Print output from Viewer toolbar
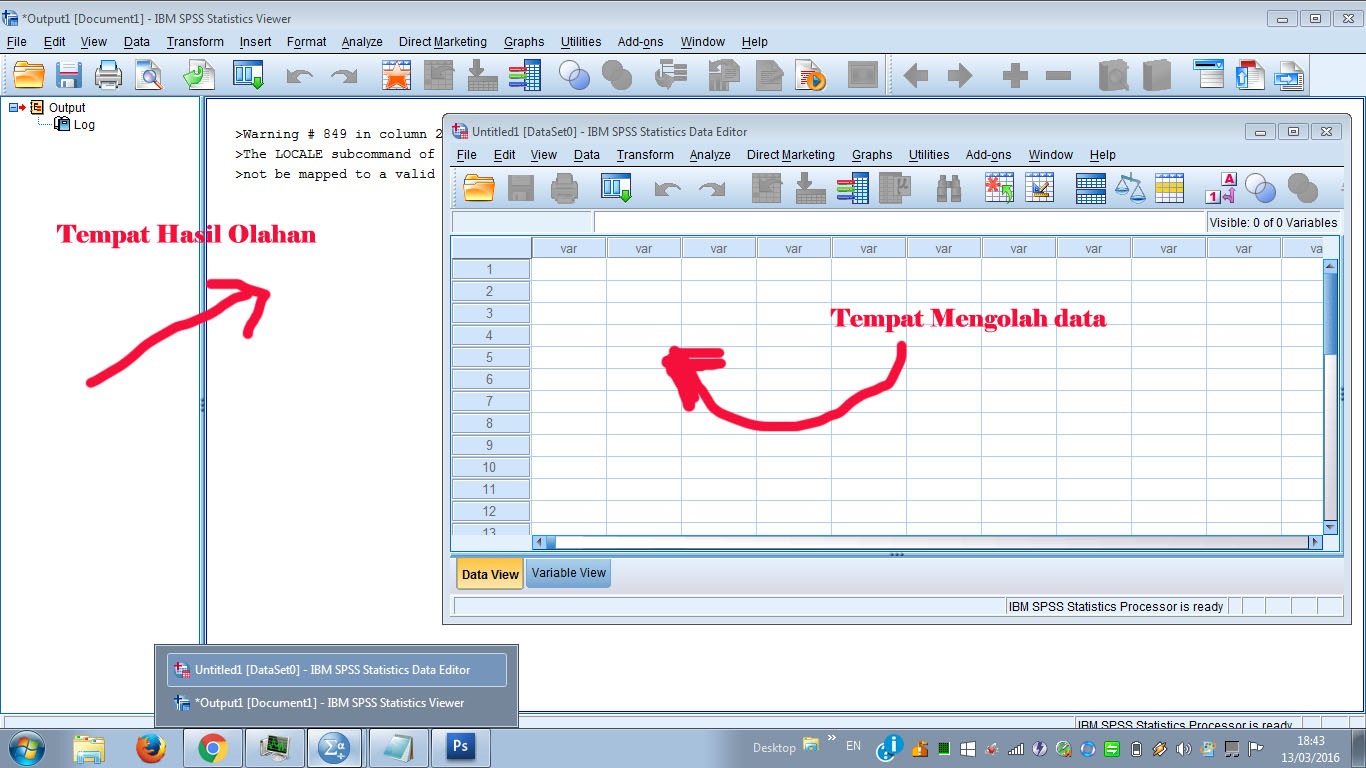Viewport: 1366px width, 768px height. tap(108, 76)
